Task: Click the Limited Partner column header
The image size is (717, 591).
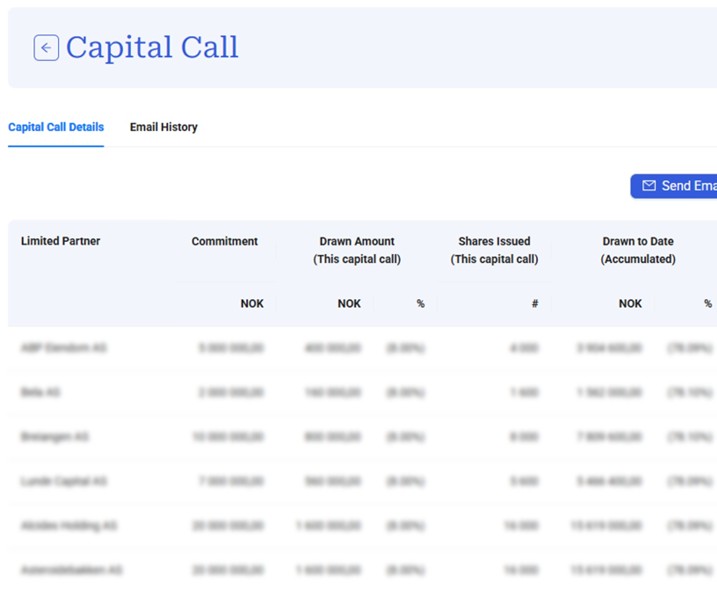Action: (61, 241)
